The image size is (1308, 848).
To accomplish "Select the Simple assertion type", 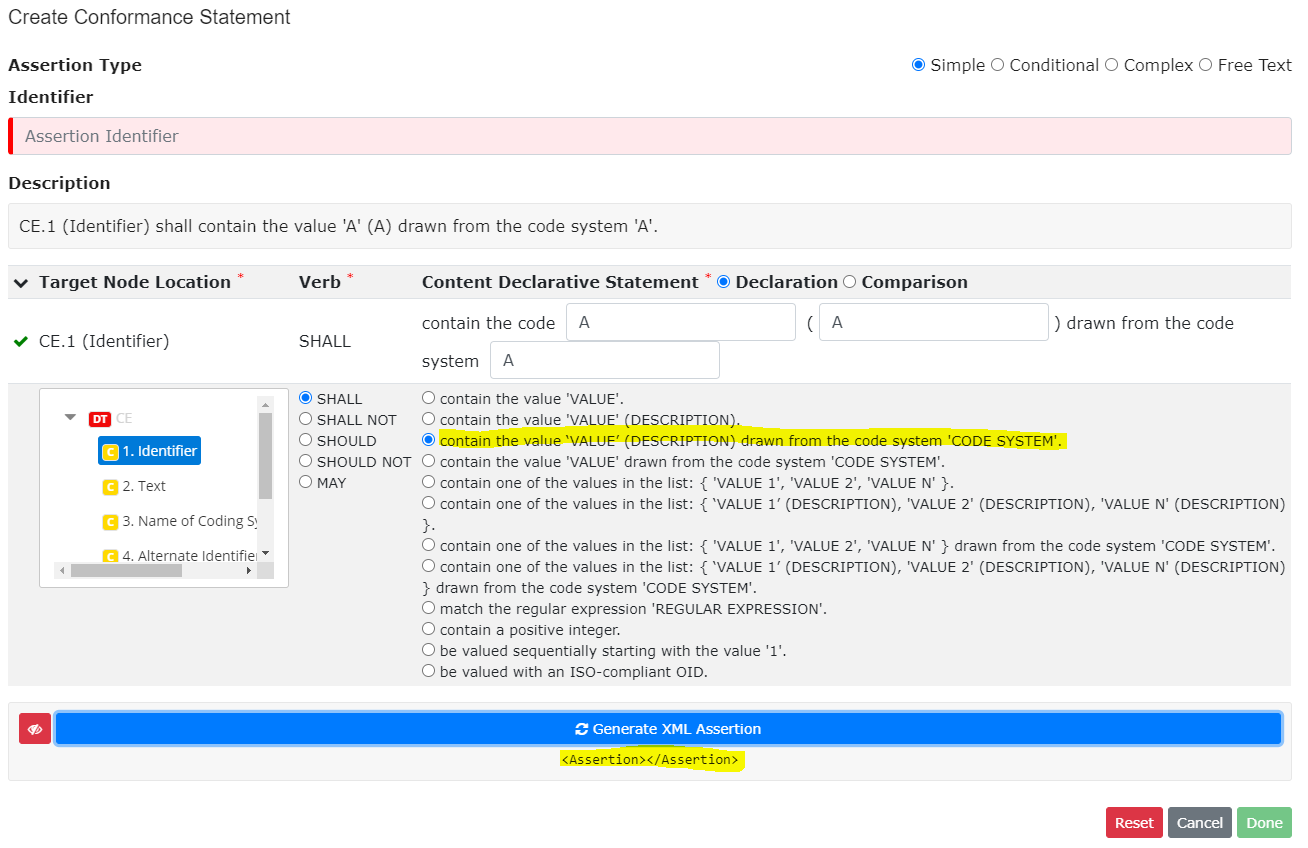I will (x=918, y=65).
